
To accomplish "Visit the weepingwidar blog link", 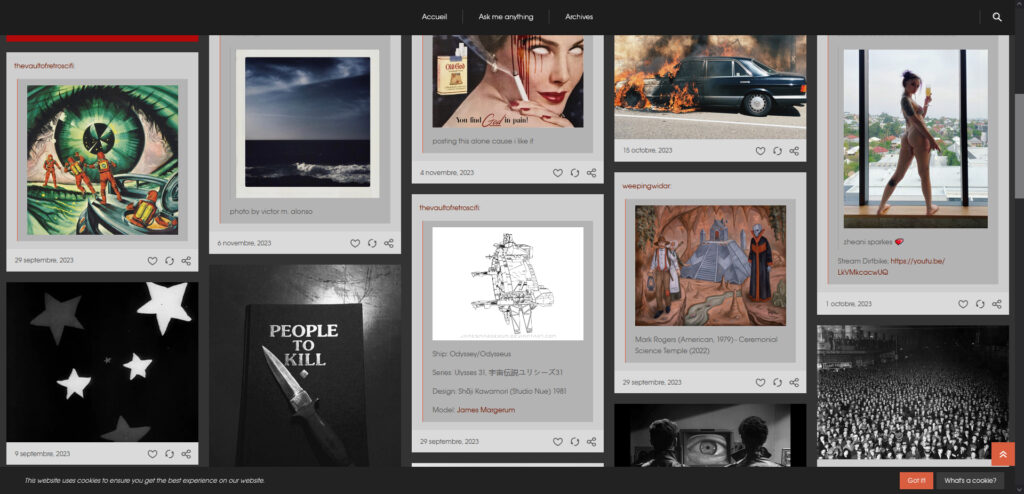I will click(x=647, y=186).
